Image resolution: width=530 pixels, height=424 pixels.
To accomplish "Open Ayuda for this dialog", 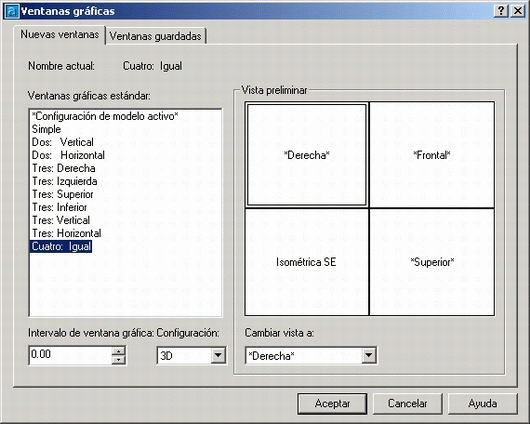I will pyautogui.click(x=482, y=403).
